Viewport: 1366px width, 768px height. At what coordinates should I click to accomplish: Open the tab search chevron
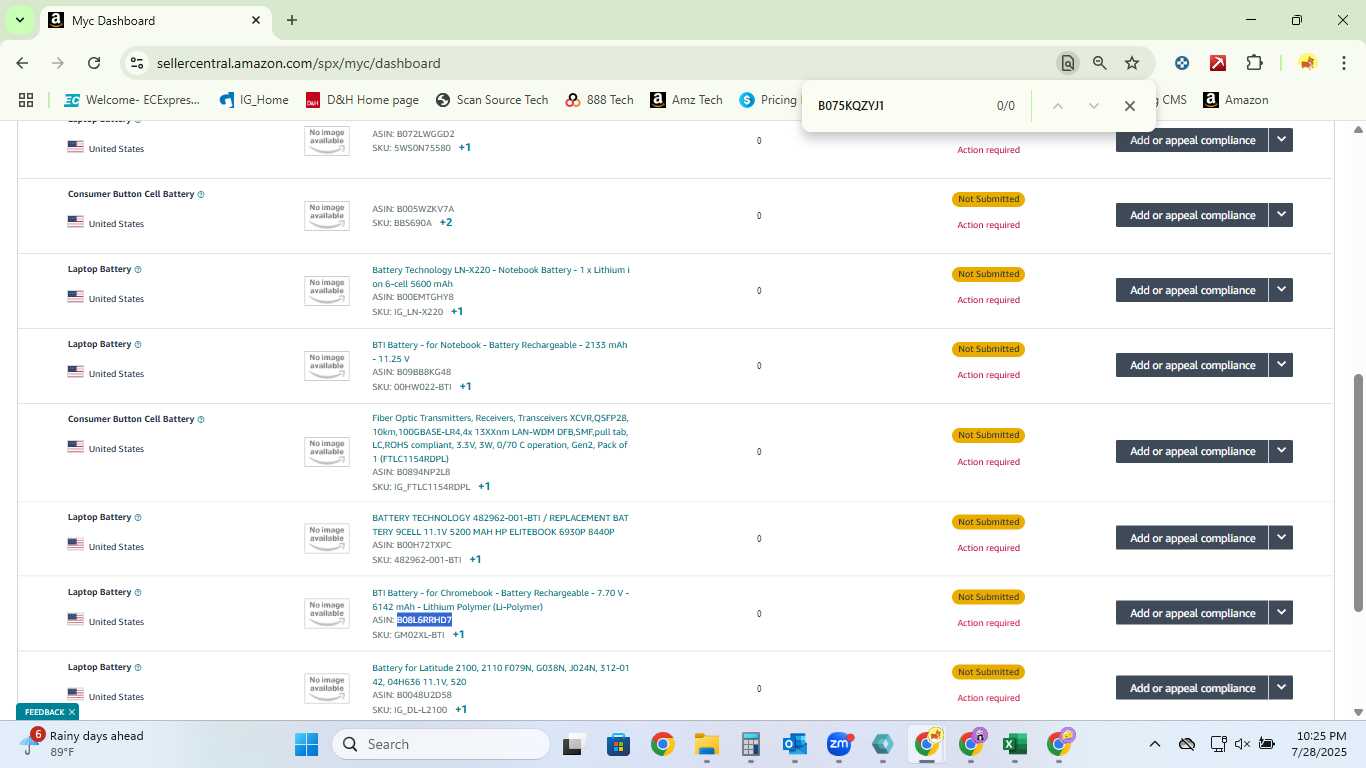(x=19, y=20)
